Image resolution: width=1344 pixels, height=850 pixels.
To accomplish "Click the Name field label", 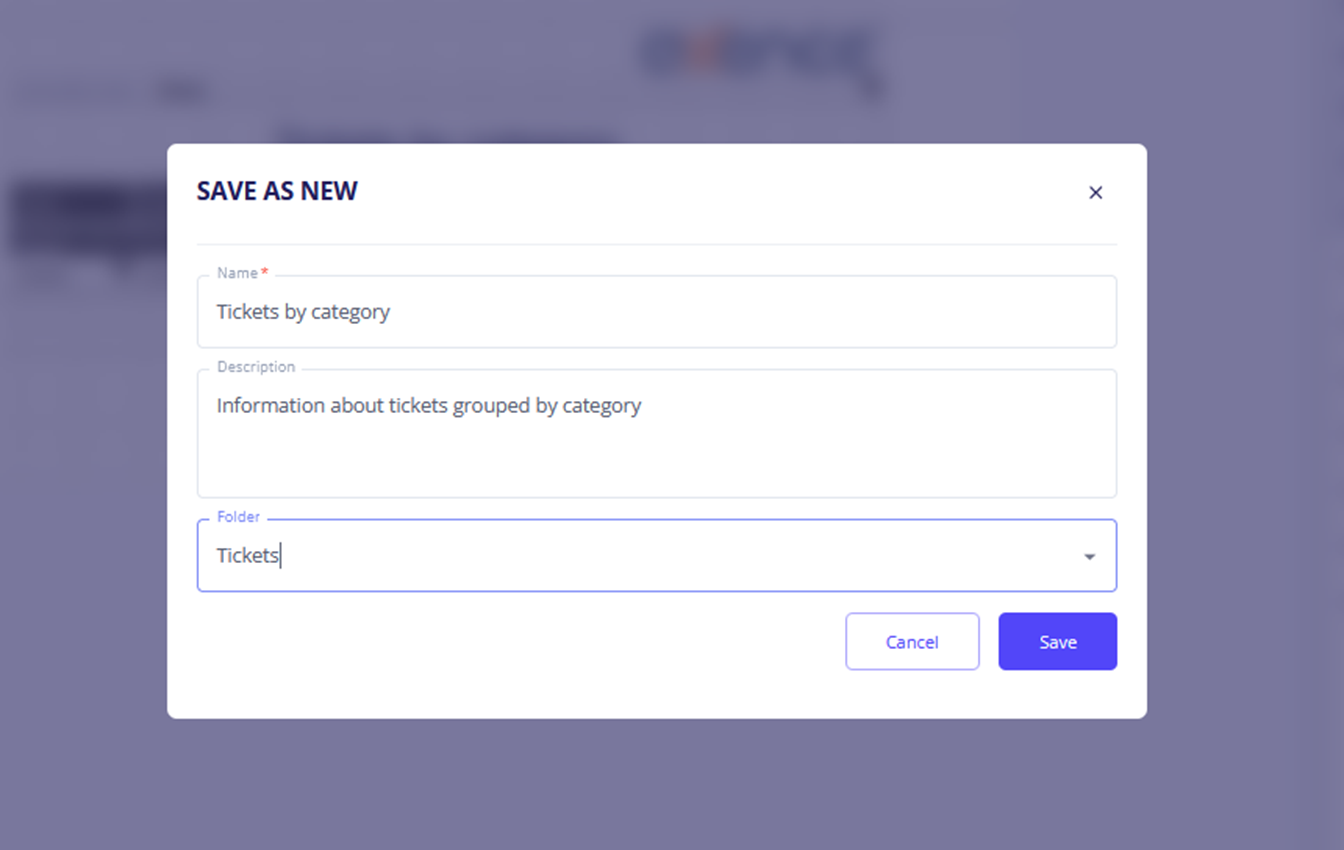I will click(237, 273).
